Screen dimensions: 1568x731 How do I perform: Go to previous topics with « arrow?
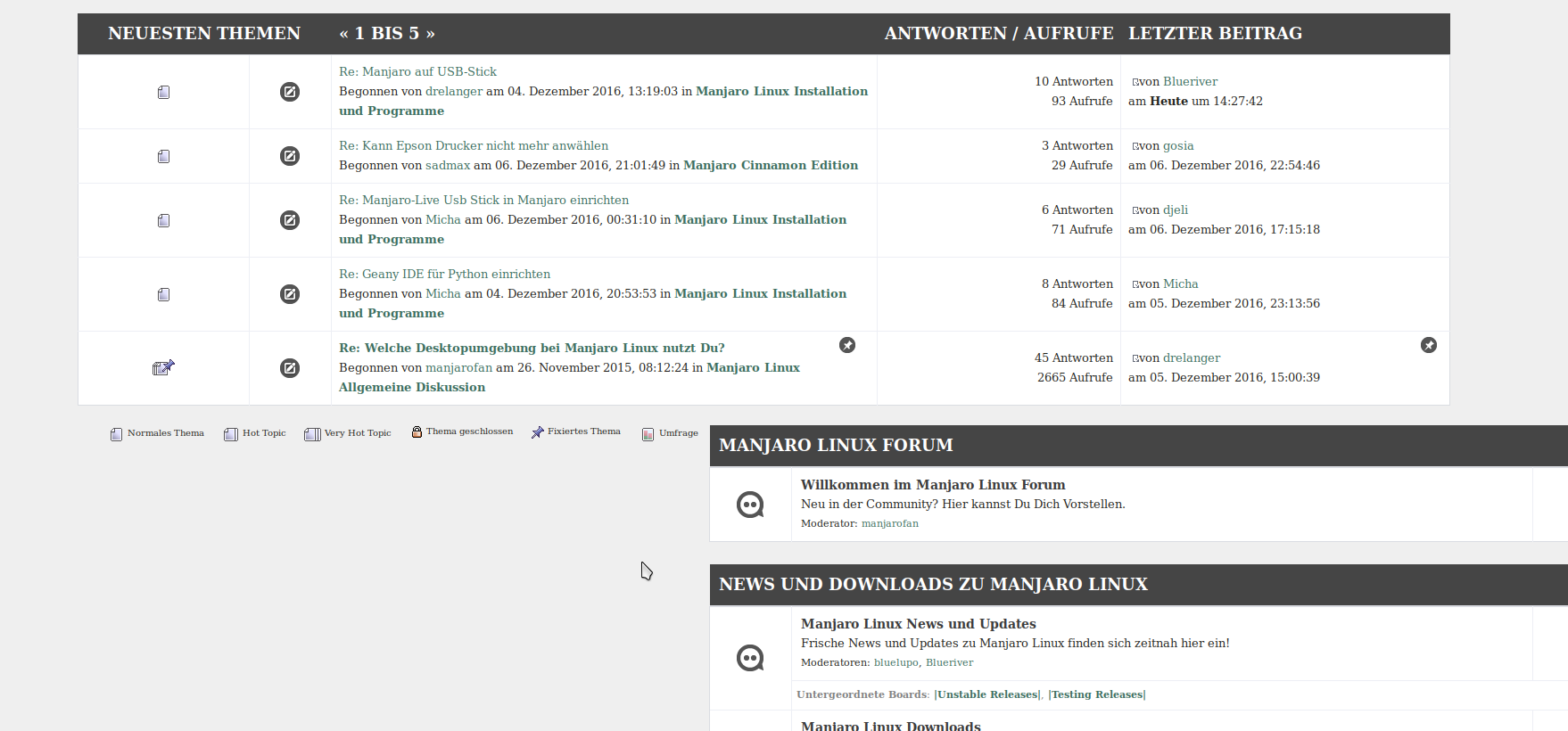click(343, 34)
